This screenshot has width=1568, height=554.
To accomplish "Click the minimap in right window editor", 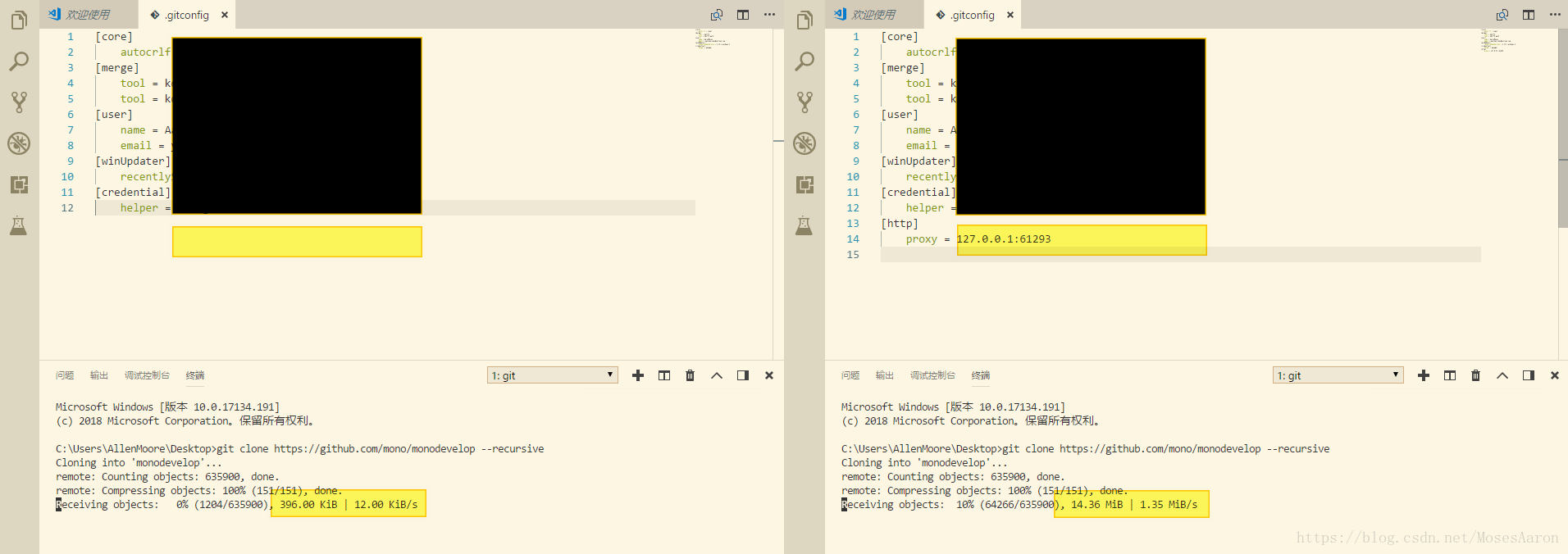I will (x=1498, y=40).
